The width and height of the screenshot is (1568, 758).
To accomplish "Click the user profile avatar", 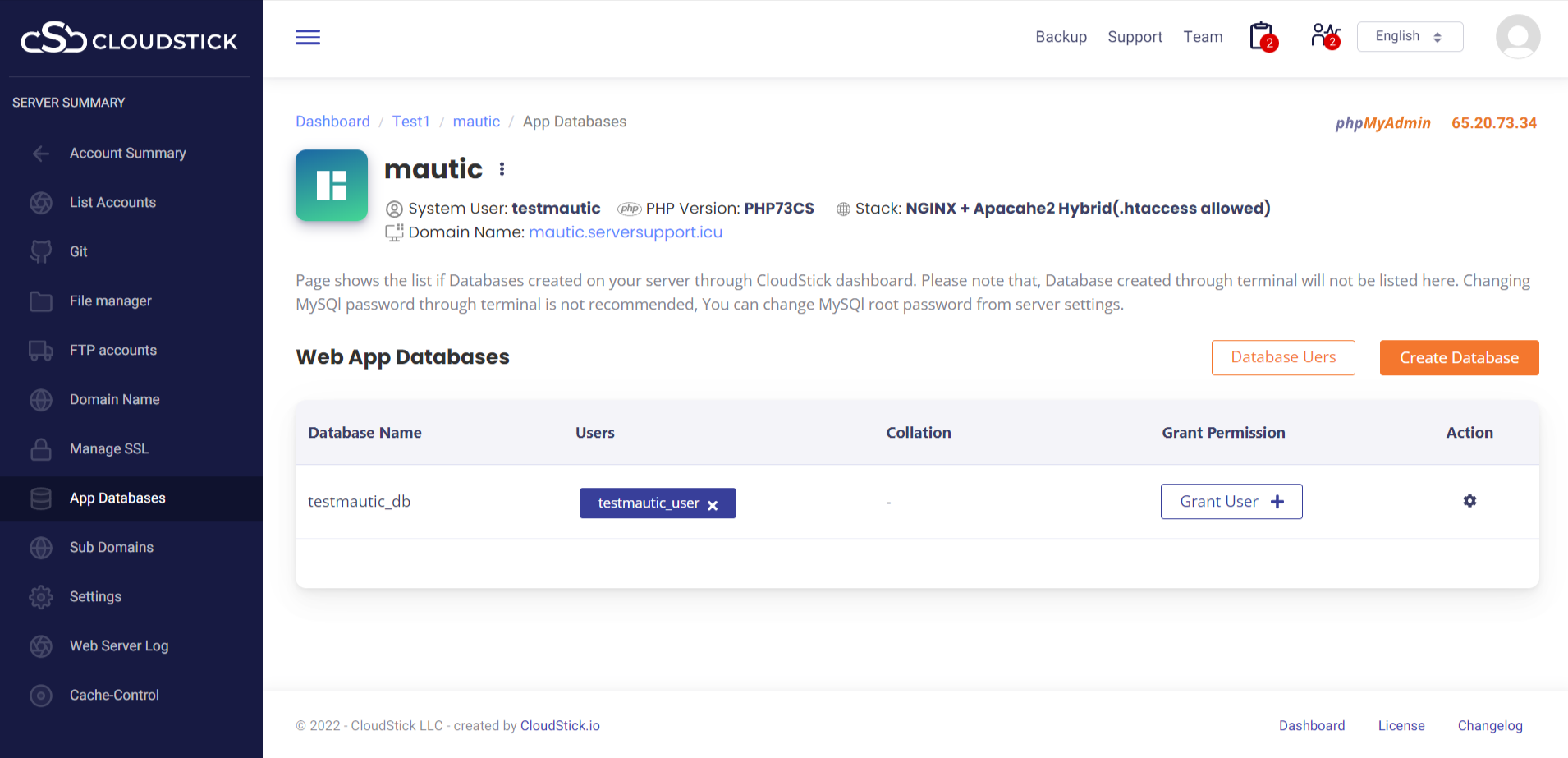I will point(1517,37).
